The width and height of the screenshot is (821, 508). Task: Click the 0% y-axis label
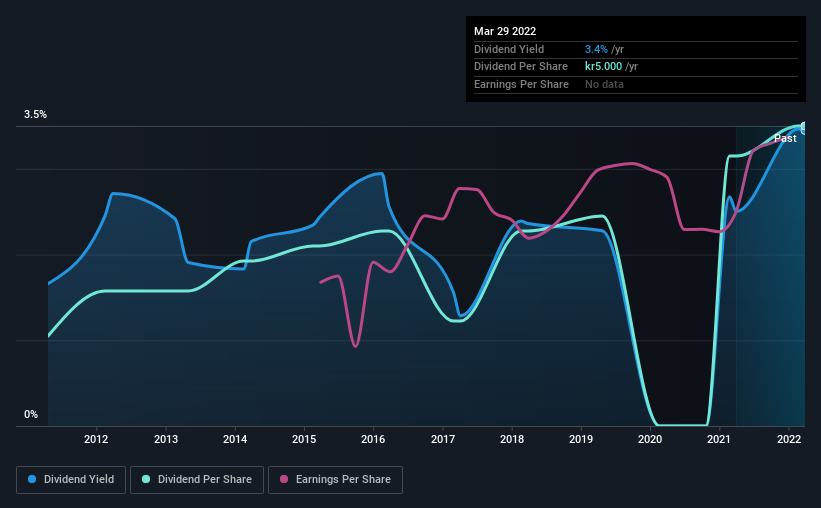pyautogui.click(x=31, y=414)
